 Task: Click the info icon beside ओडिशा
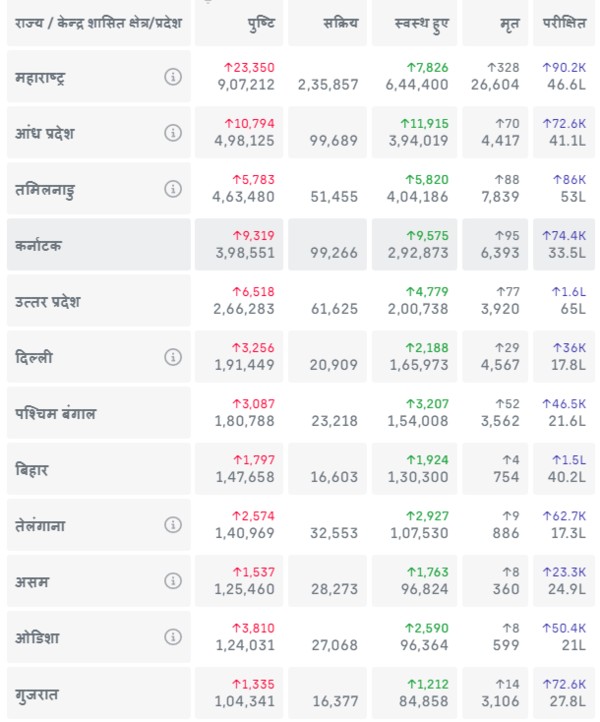(x=173, y=637)
